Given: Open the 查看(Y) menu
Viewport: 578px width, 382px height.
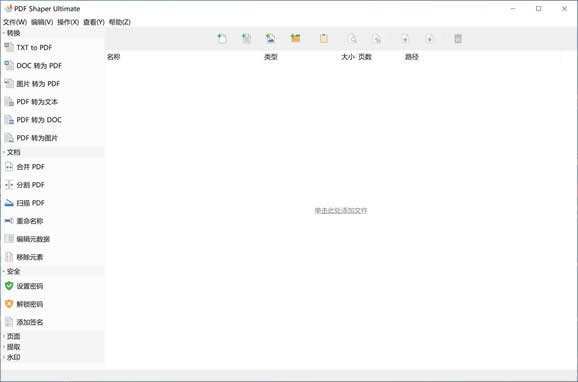Looking at the screenshot, I should 94,22.
